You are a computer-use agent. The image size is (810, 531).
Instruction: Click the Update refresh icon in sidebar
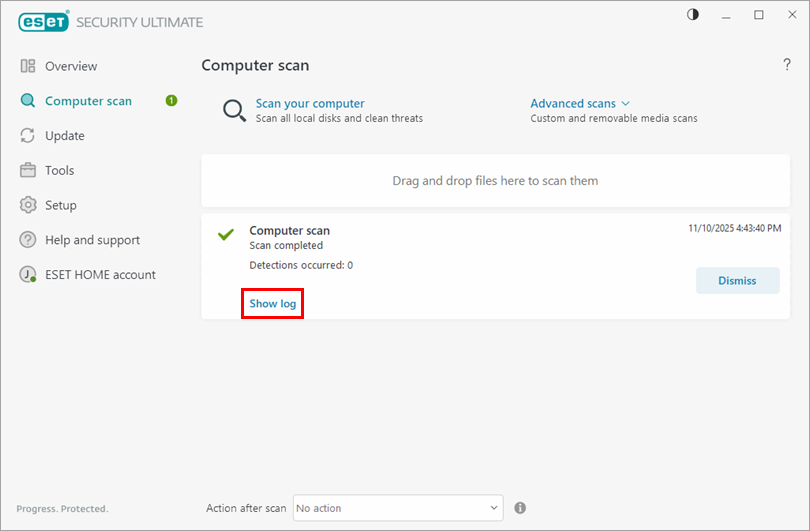(x=28, y=136)
